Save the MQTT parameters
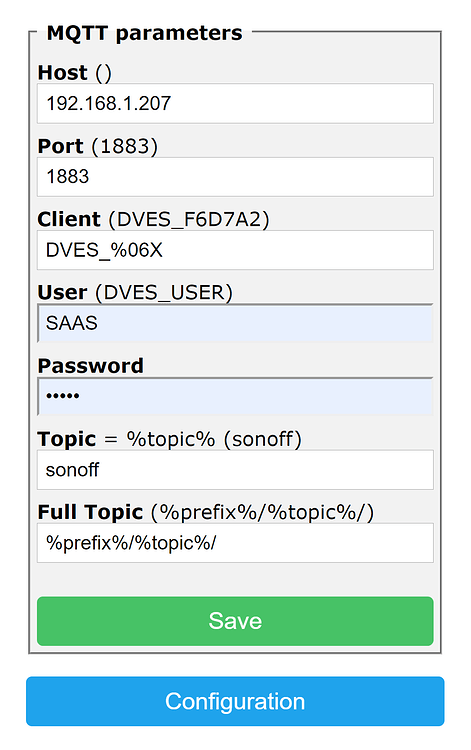Screen dimensions: 471x750 [x=235, y=621]
